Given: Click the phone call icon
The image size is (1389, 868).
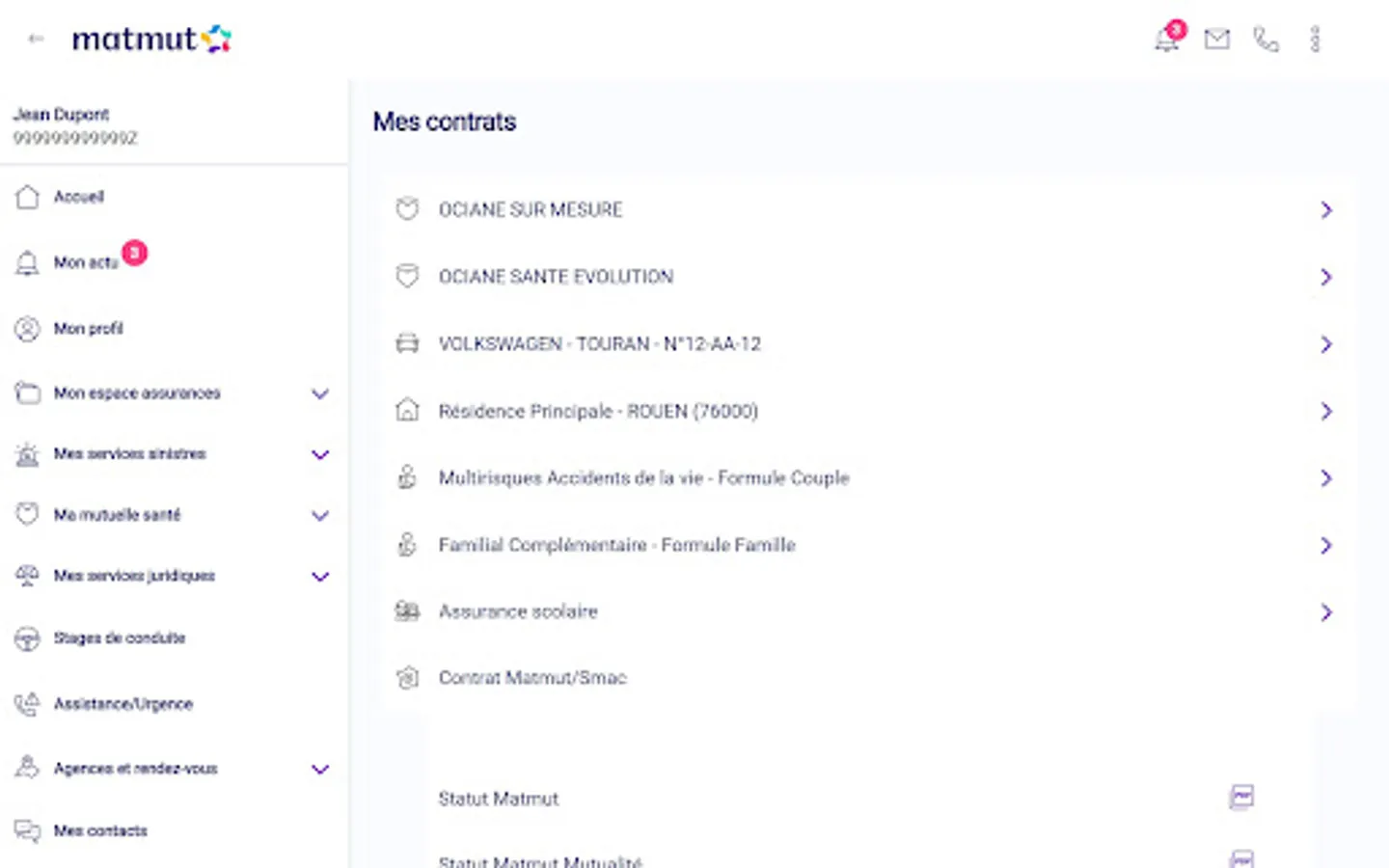Looking at the screenshot, I should [x=1266, y=40].
